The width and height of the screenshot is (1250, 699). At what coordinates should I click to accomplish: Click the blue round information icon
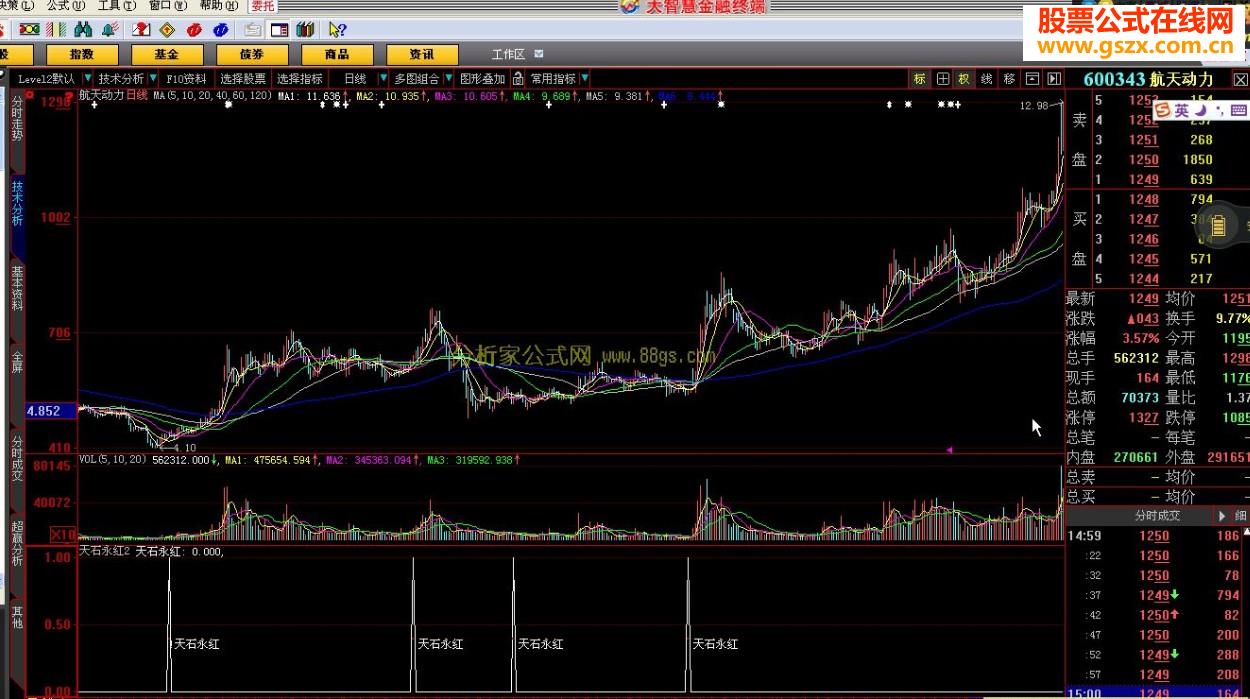[220, 30]
